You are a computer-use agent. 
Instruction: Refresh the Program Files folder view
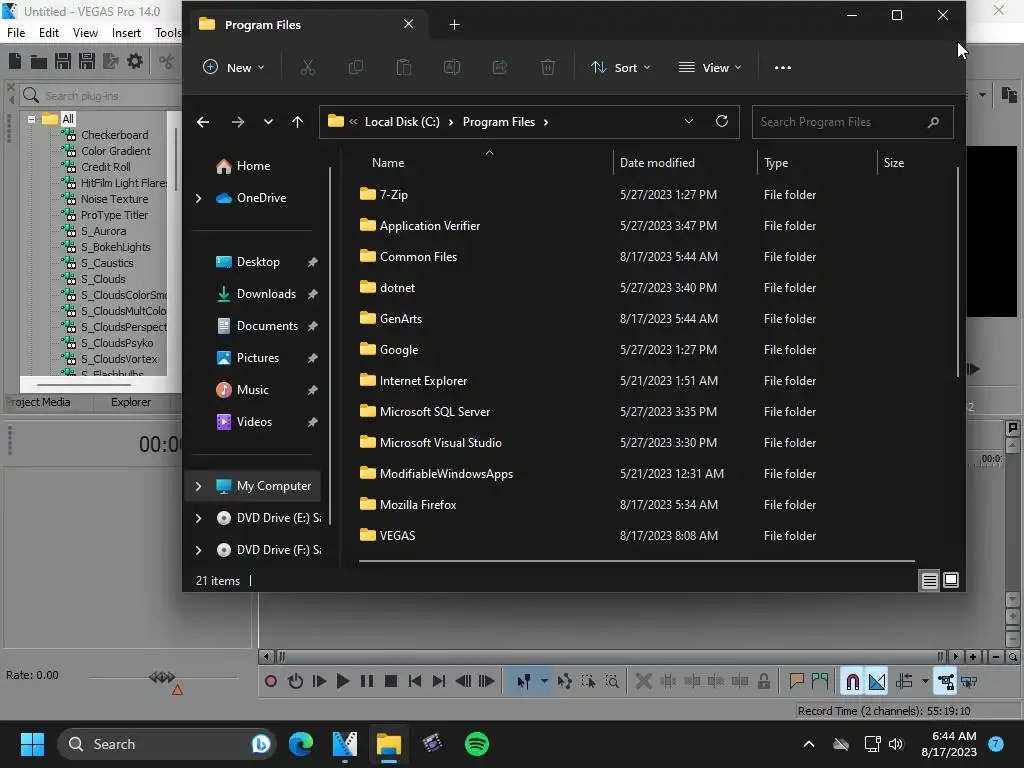[x=722, y=121]
